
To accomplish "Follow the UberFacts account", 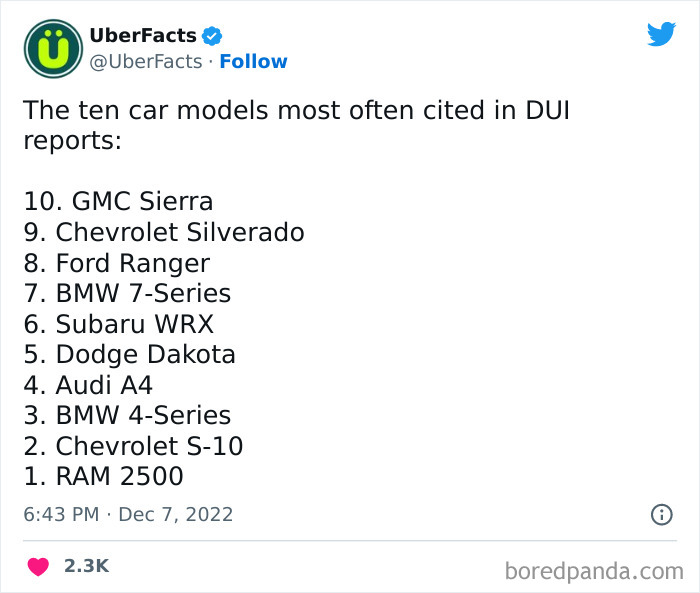I will (x=253, y=62).
